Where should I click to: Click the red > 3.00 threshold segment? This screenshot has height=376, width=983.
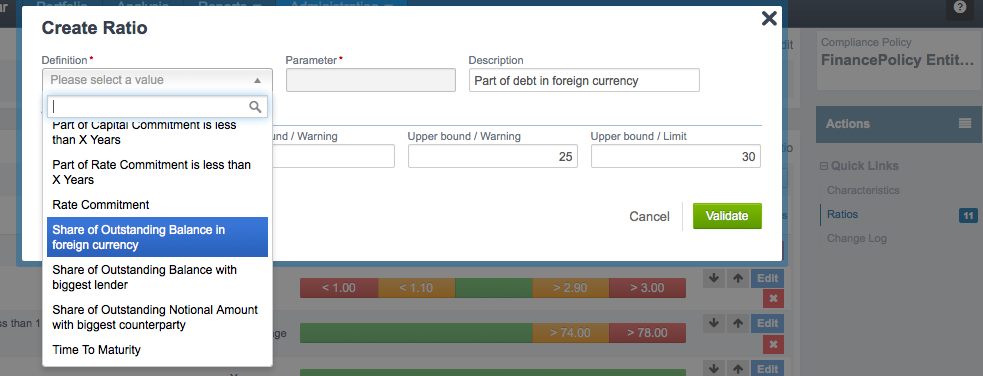(x=648, y=288)
